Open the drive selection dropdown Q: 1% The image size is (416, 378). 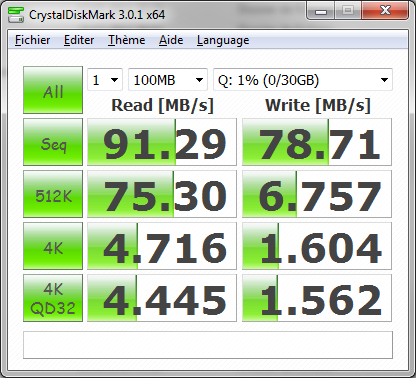click(303, 80)
